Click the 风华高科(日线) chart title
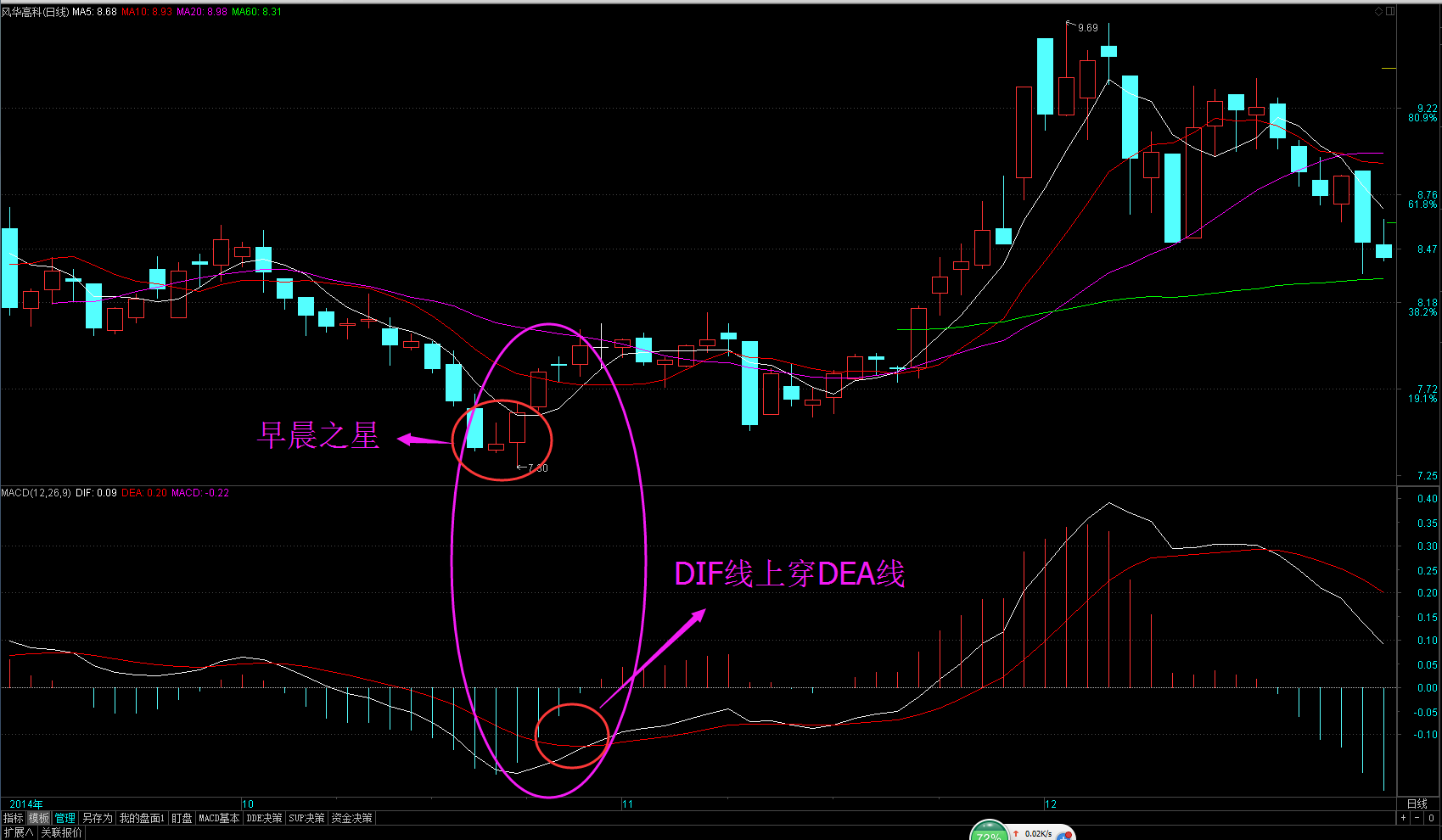Image resolution: width=1442 pixels, height=840 pixels. coord(35,12)
